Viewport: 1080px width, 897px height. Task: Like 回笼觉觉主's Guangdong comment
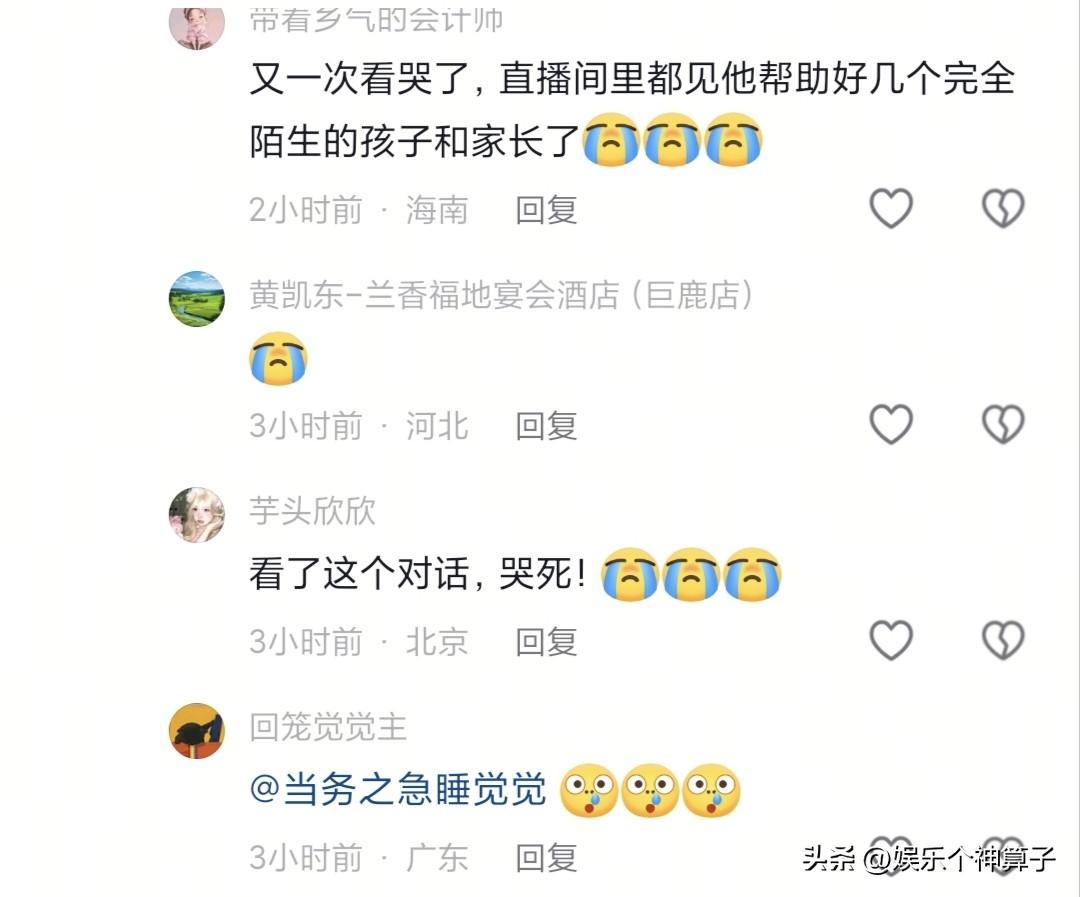click(891, 856)
